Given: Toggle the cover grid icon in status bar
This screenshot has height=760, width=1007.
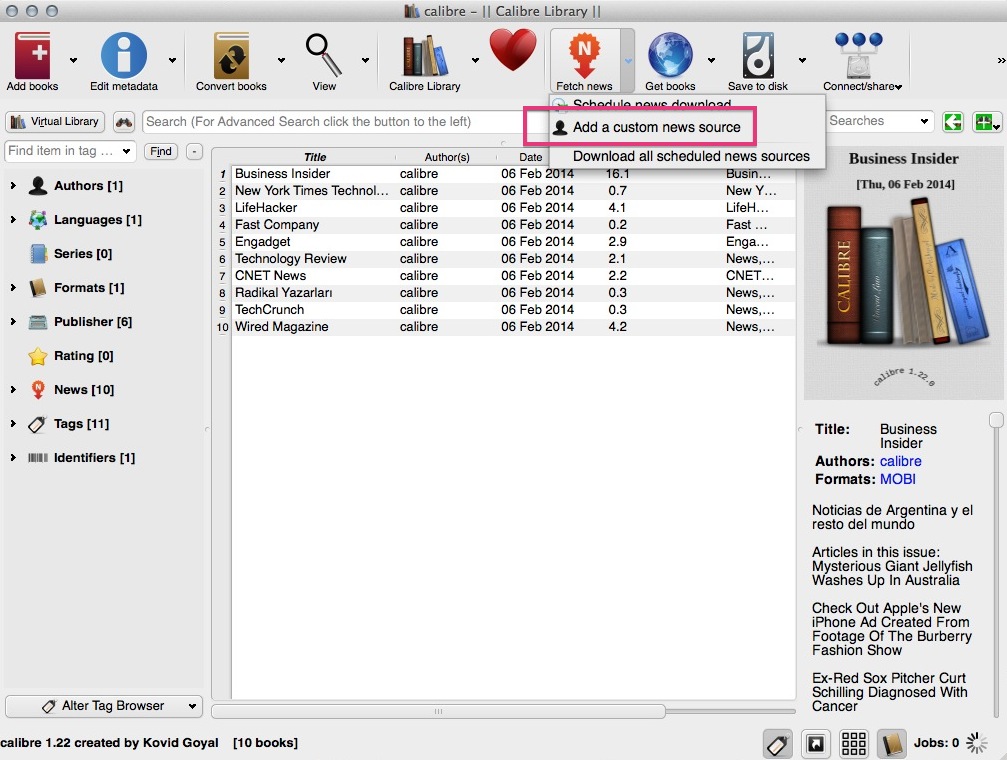Looking at the screenshot, I should click(854, 744).
